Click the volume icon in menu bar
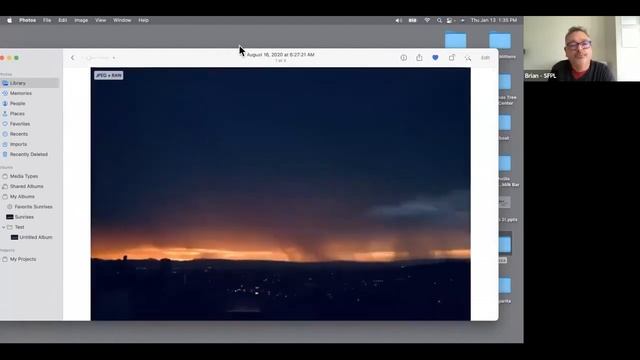640x360 pixels. pyautogui.click(x=398, y=20)
